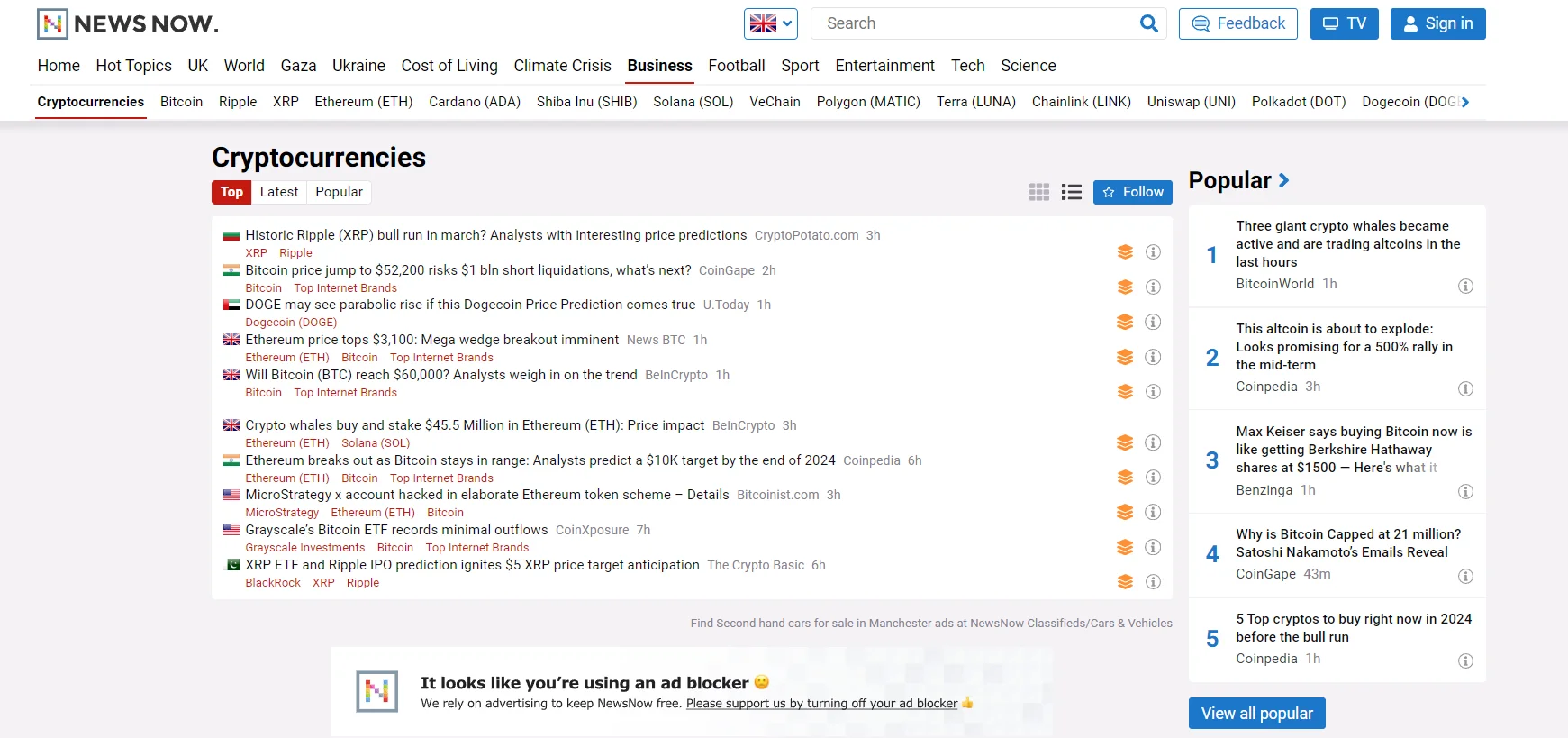This screenshot has height=738, width=1568.
Task: Open the Climate Crisis menu item
Action: click(562, 66)
